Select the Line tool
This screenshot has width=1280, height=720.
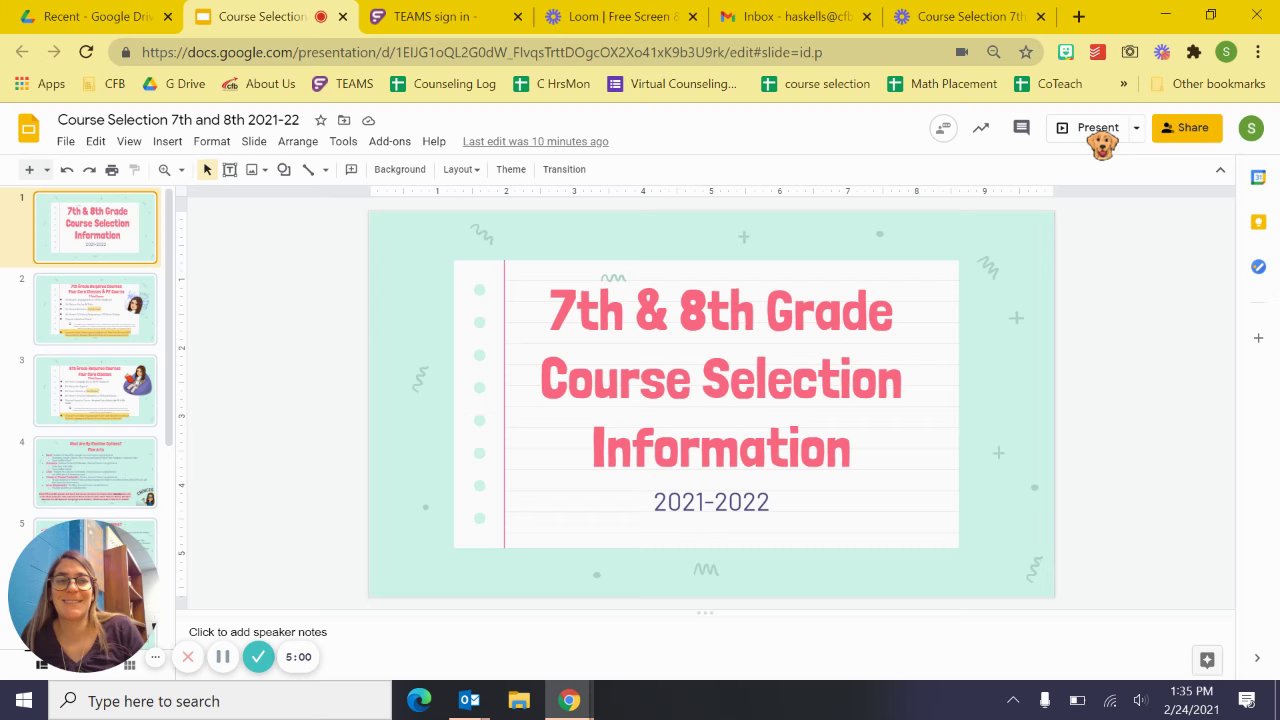click(x=308, y=170)
